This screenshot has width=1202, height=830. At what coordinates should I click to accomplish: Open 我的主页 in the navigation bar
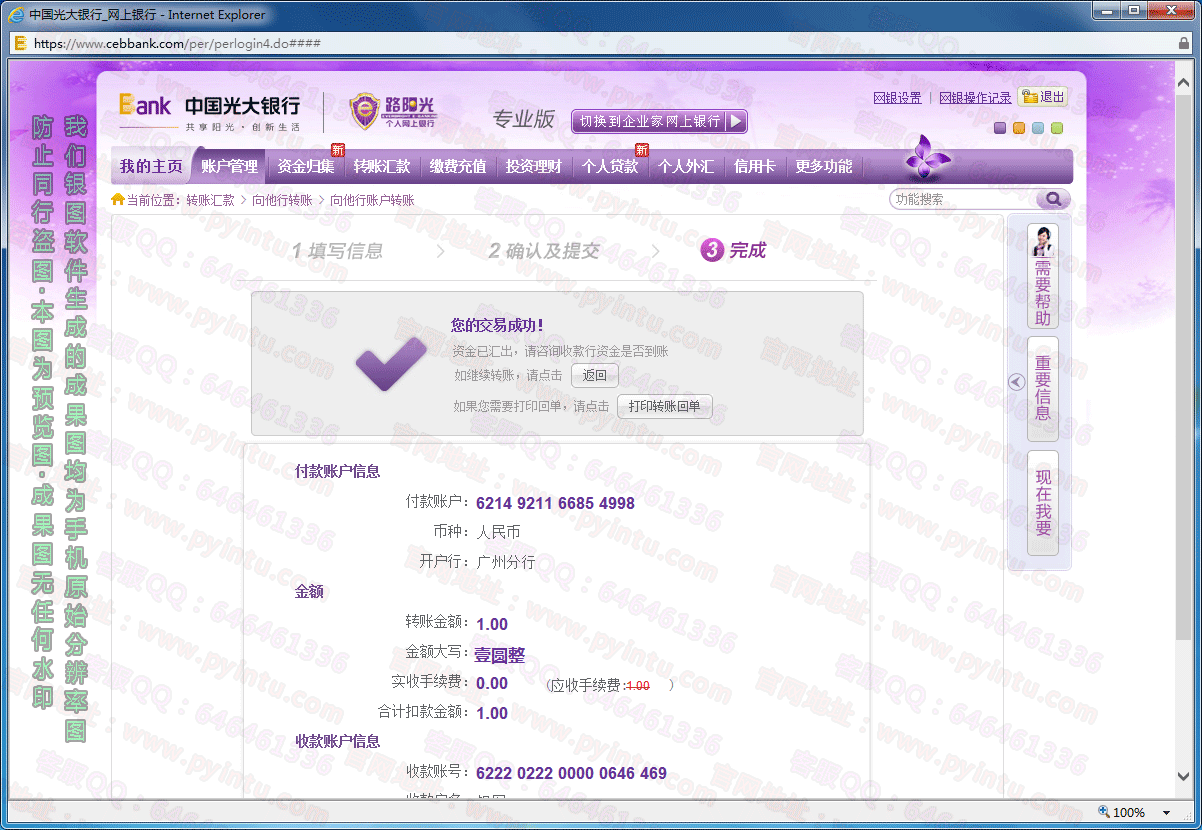[151, 166]
